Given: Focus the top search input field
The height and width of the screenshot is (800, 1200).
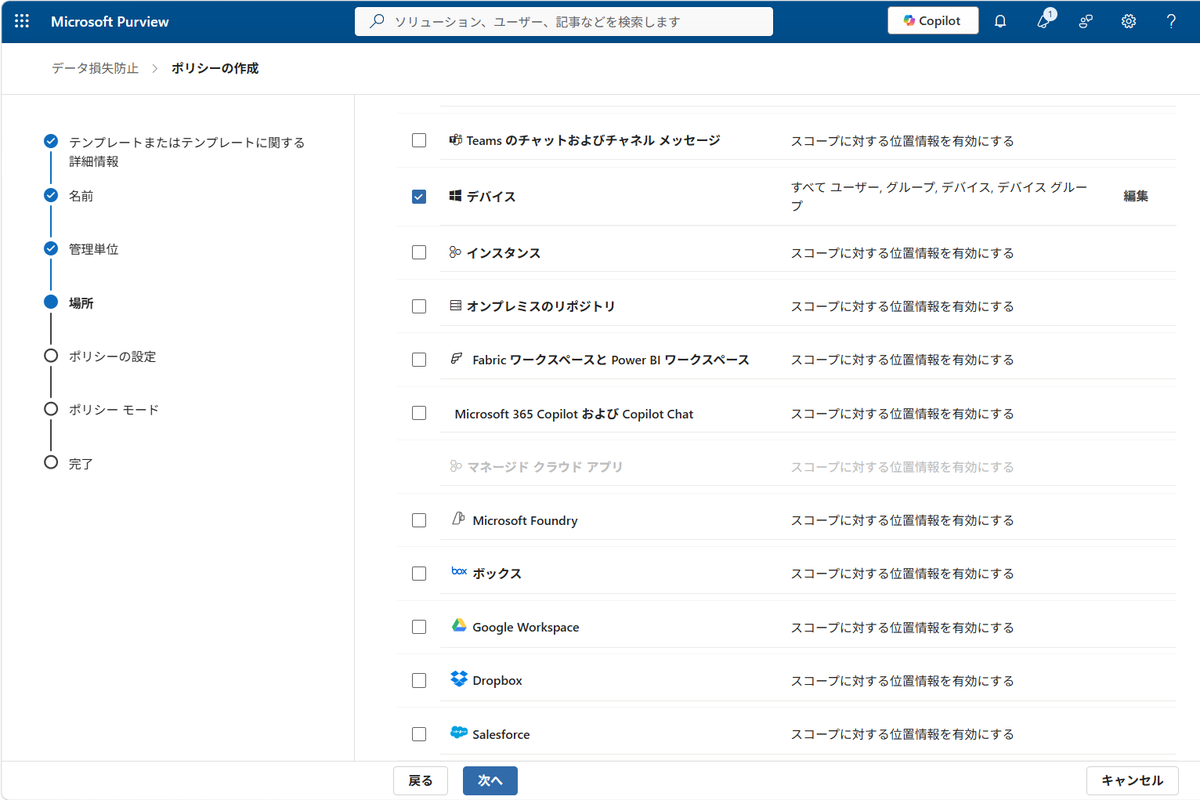Looking at the screenshot, I should tap(564, 21).
